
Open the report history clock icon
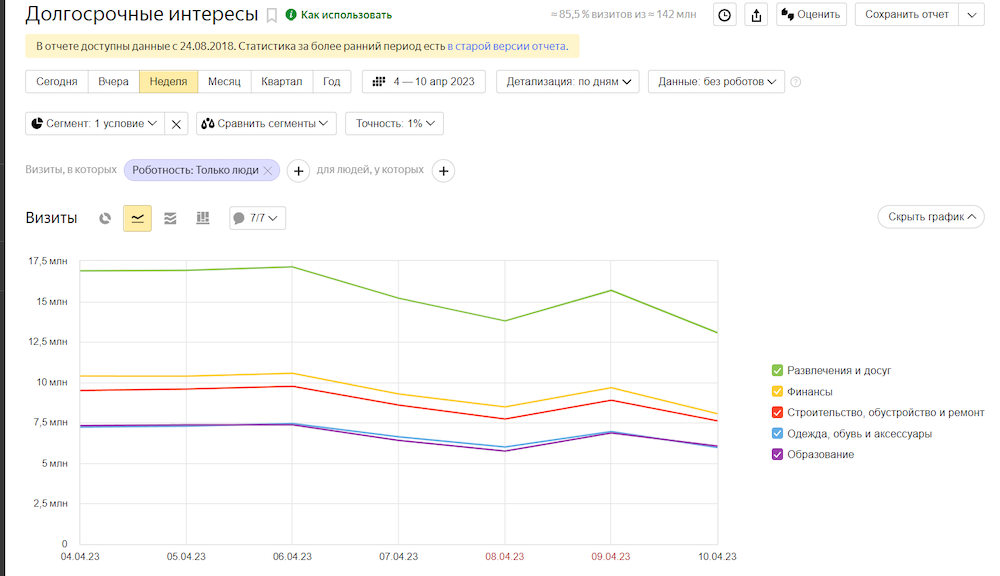pos(724,15)
